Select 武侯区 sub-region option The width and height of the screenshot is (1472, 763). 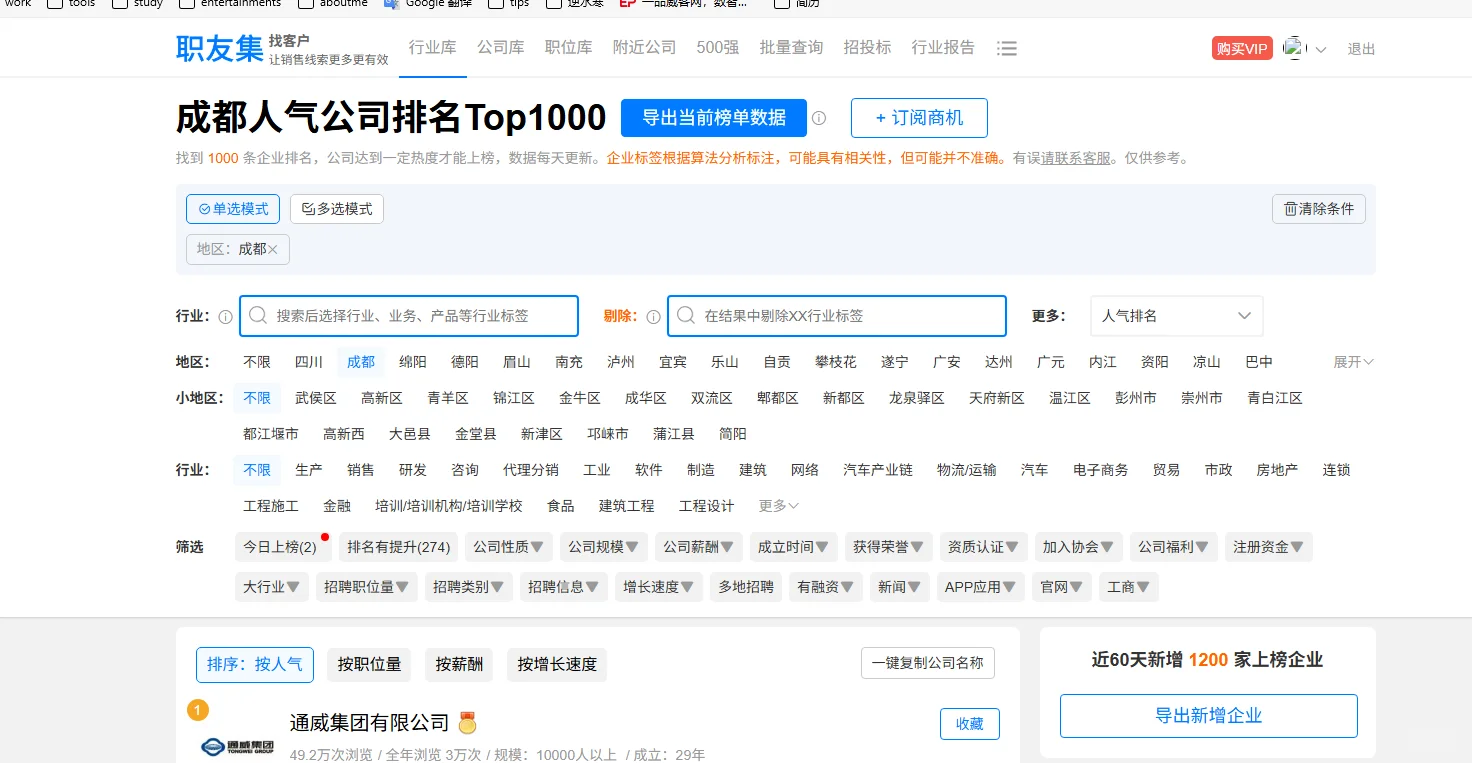click(316, 398)
